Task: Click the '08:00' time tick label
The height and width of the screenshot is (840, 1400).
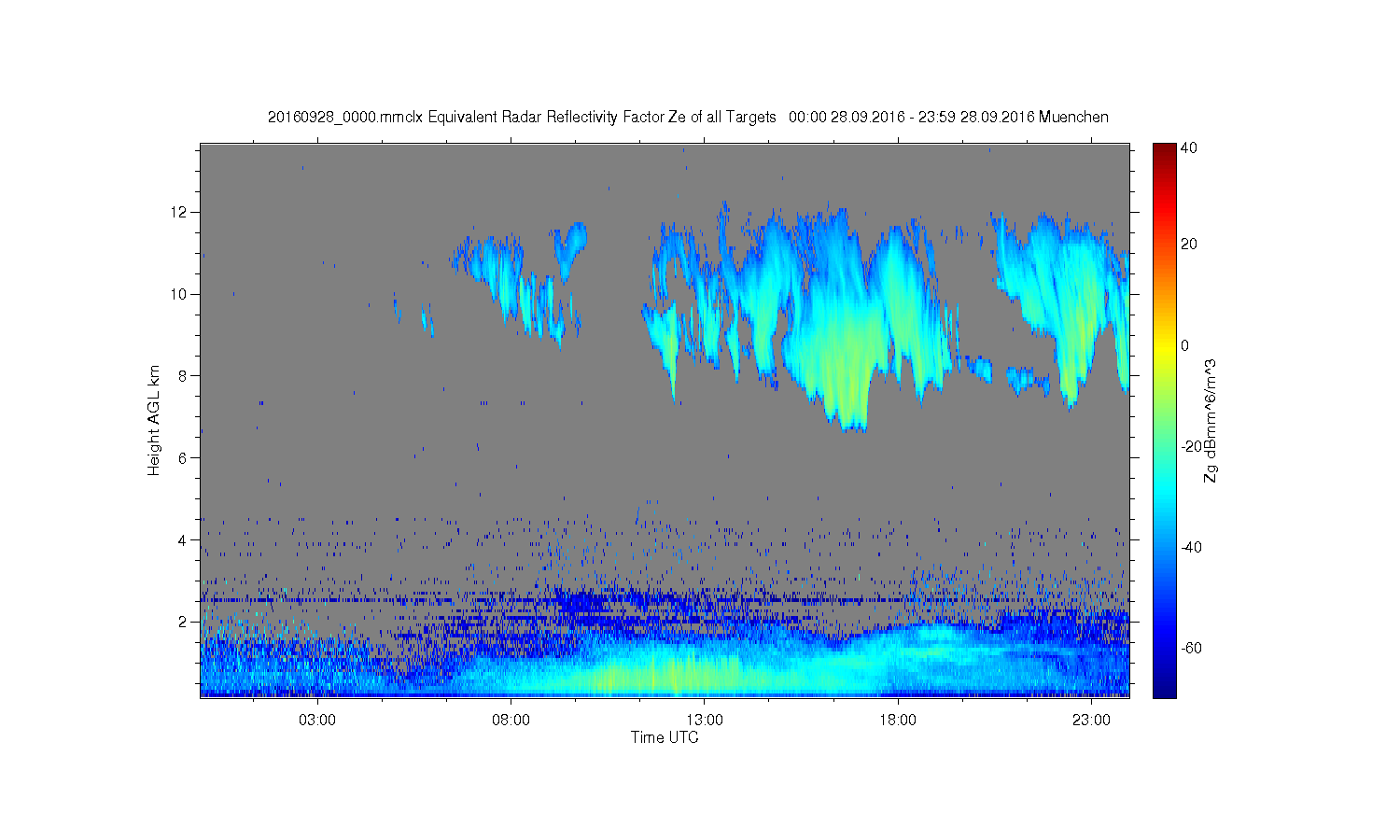Action: coord(511,721)
